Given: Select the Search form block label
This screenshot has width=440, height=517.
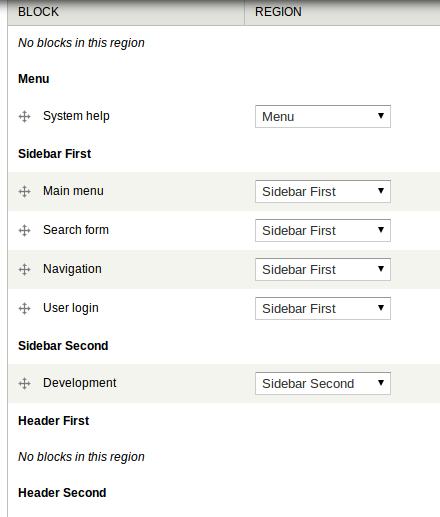Looking at the screenshot, I should pyautogui.click(x=76, y=230).
